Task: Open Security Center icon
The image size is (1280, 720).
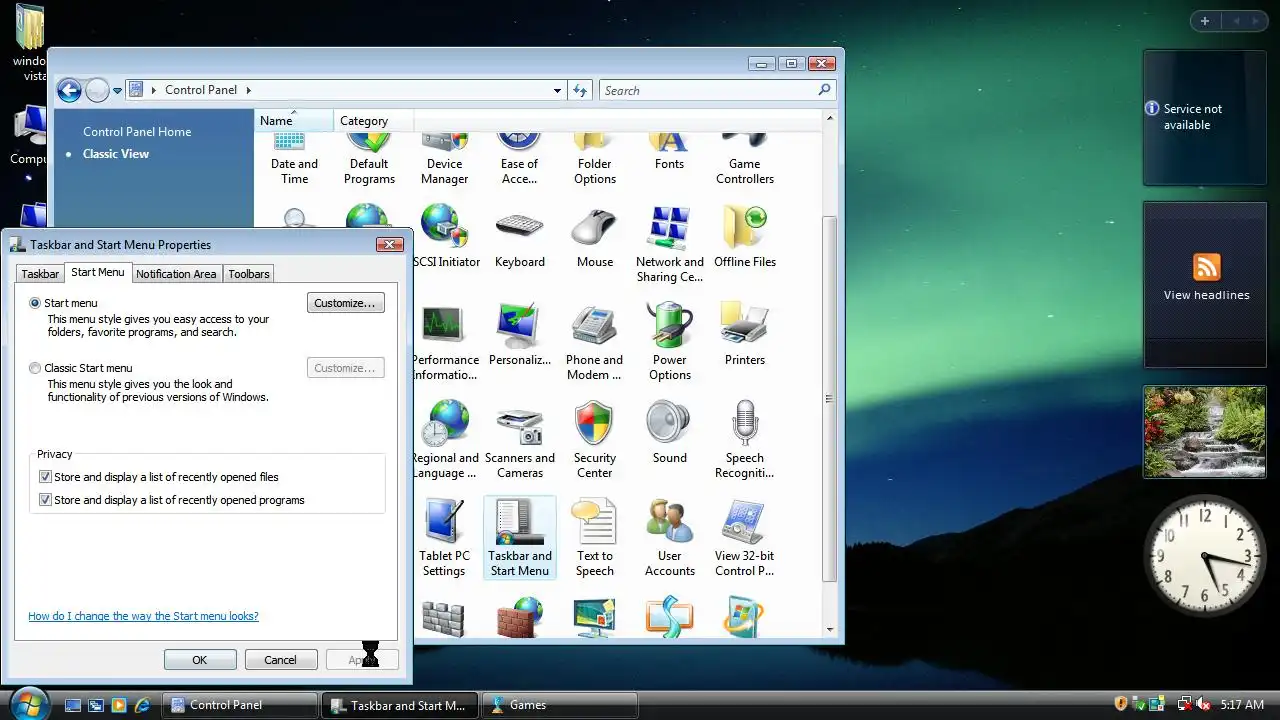Action: [594, 440]
